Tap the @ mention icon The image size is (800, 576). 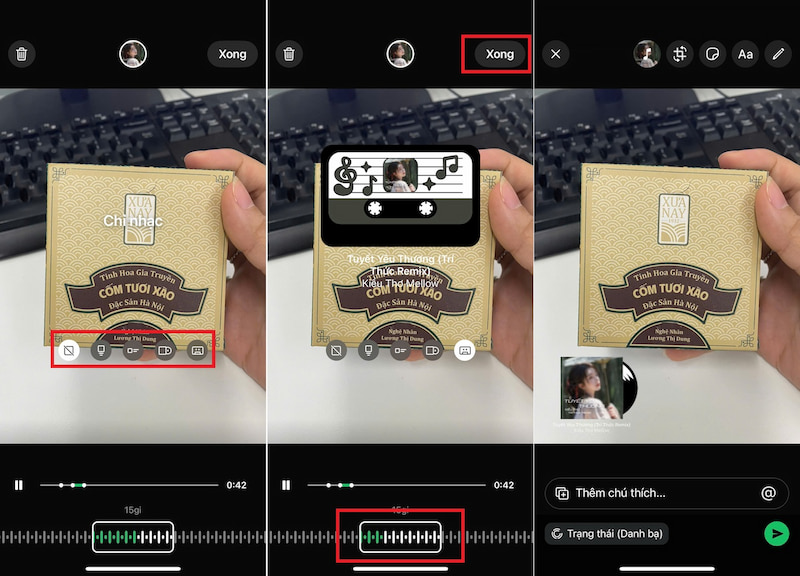pos(768,493)
